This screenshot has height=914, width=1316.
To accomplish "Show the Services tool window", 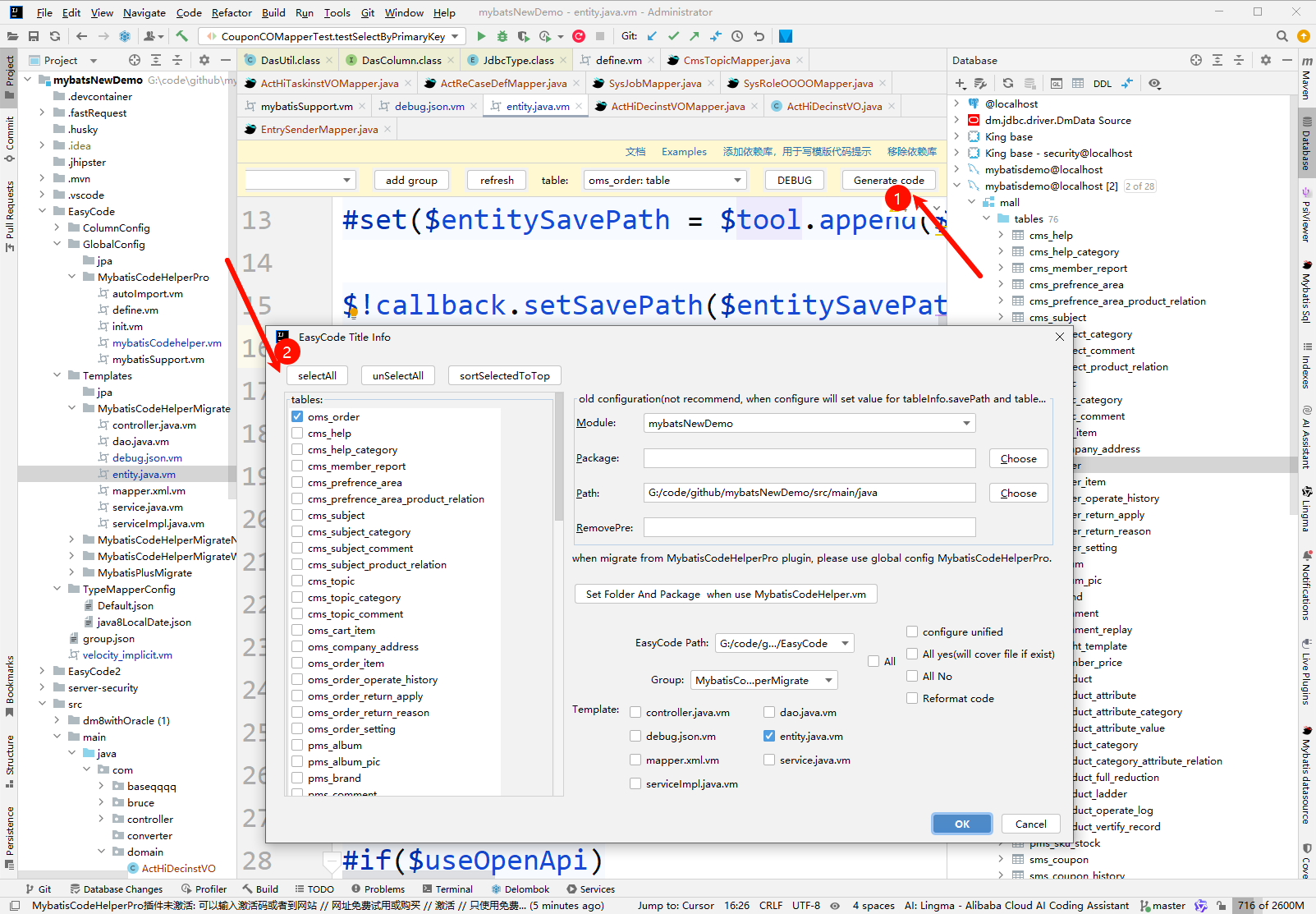I will (591, 889).
